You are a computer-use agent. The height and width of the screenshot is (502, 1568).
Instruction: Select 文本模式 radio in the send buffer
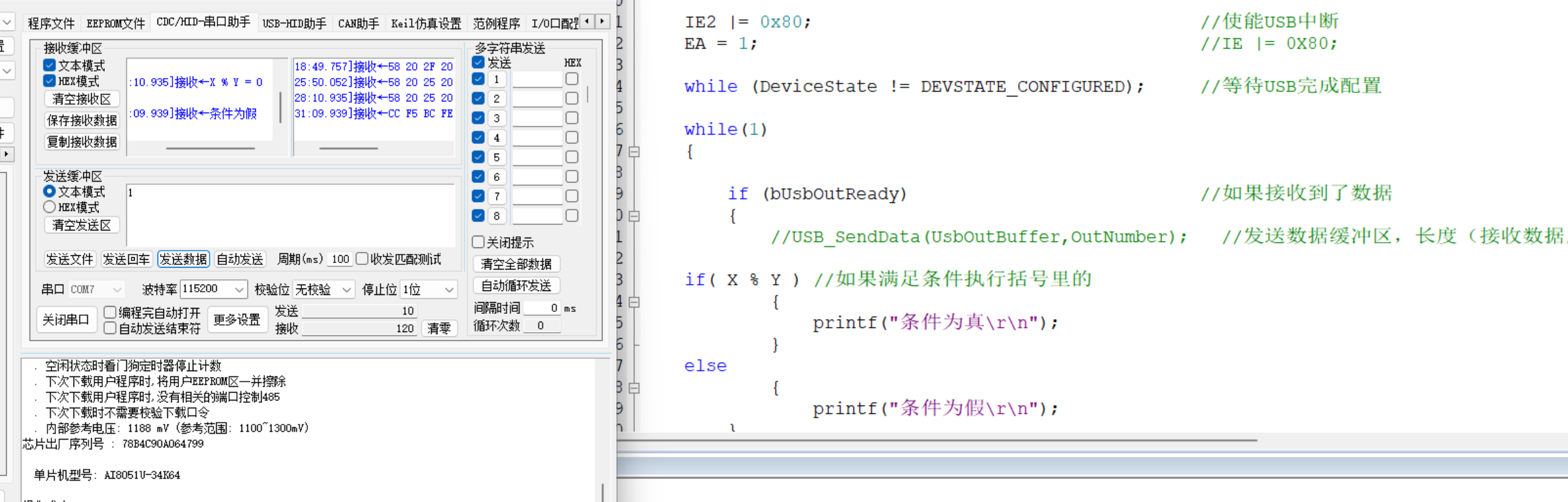click(49, 191)
